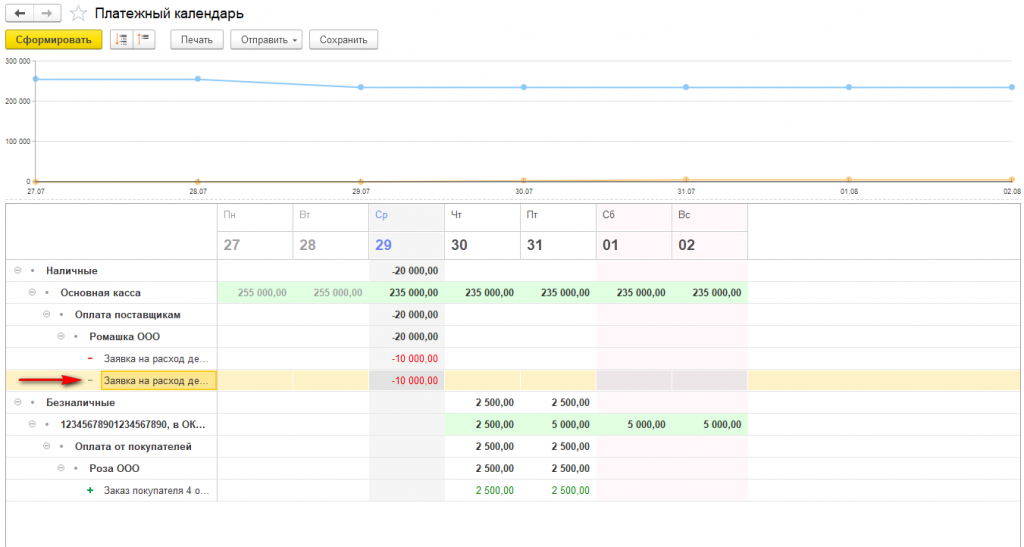1024x547 pixels.
Task: Click the blue chart point at 27.07
Action: tap(36, 80)
